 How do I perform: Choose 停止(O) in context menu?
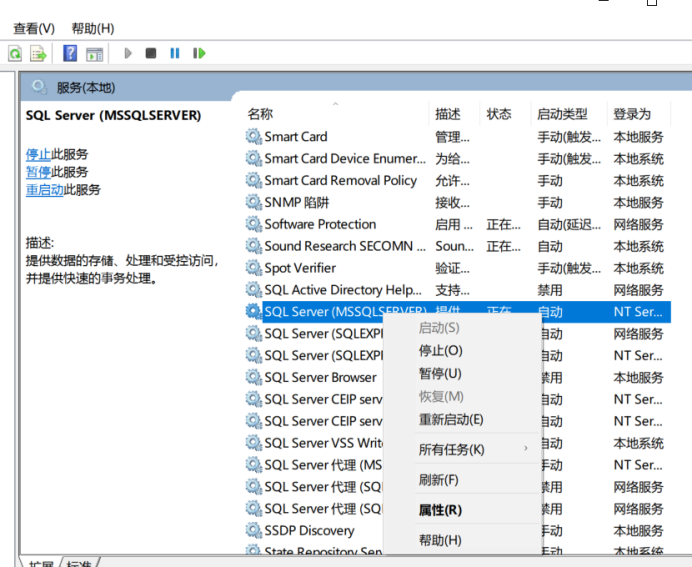pyautogui.click(x=440, y=351)
